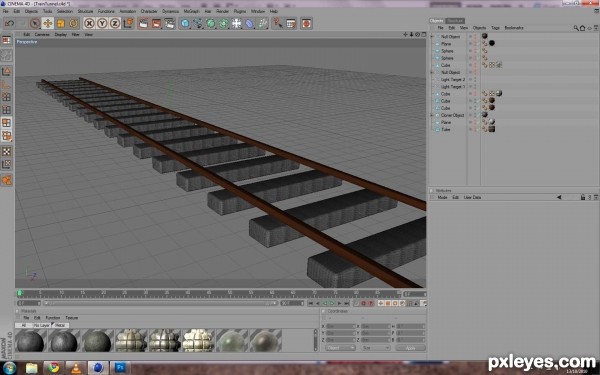Image resolution: width=600 pixels, height=375 pixels.
Task: Open the Object dropdown in Coordinates
Action: tap(340, 348)
